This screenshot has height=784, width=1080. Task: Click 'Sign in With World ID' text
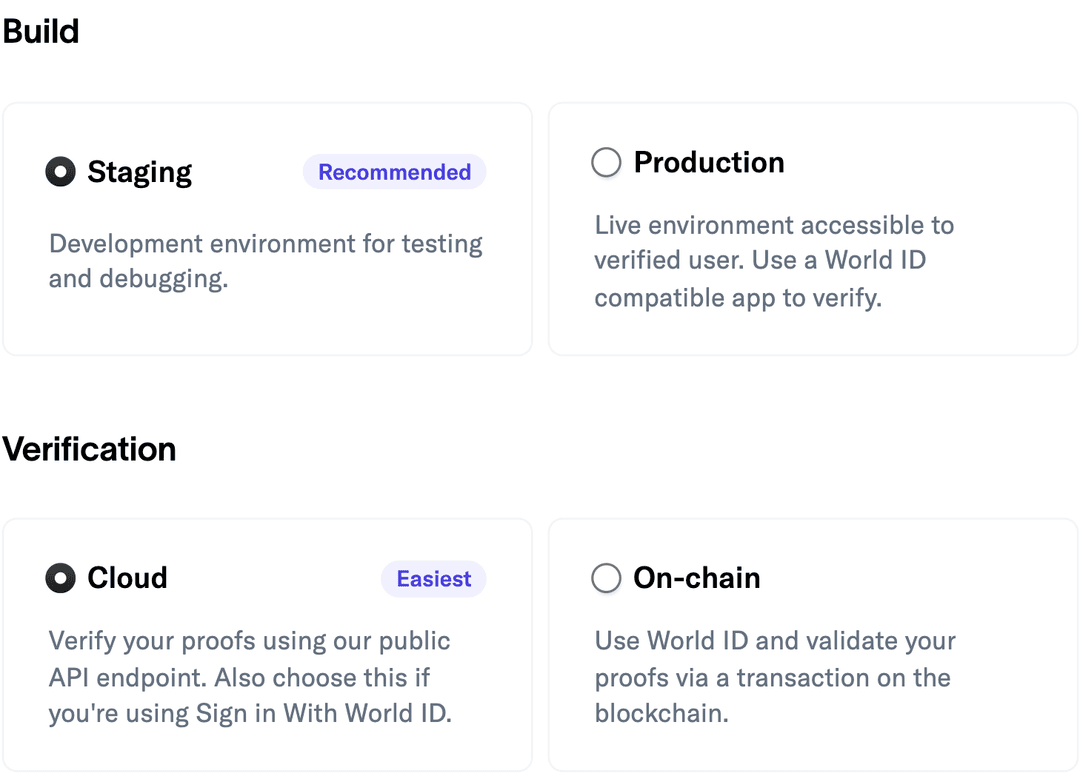pyautogui.click(x=322, y=713)
